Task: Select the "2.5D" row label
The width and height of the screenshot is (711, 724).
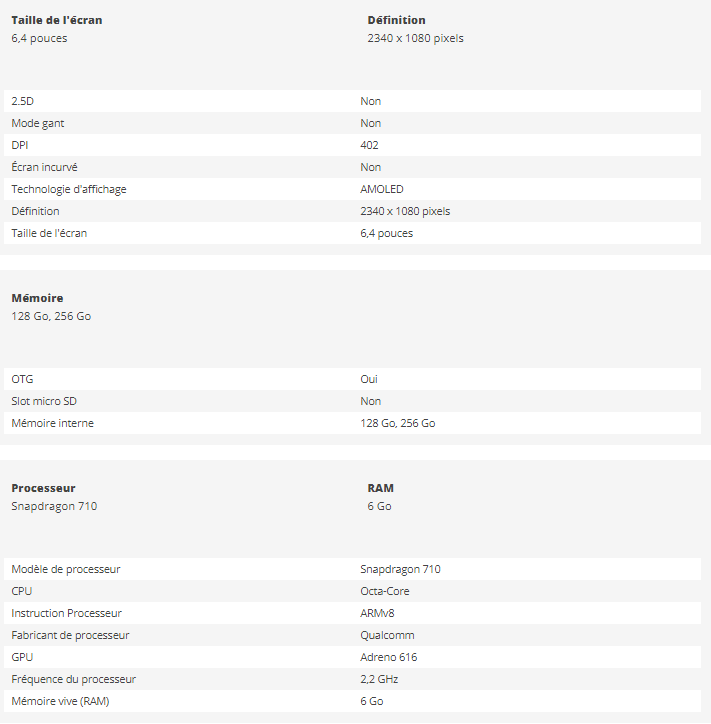Action: 22,101
